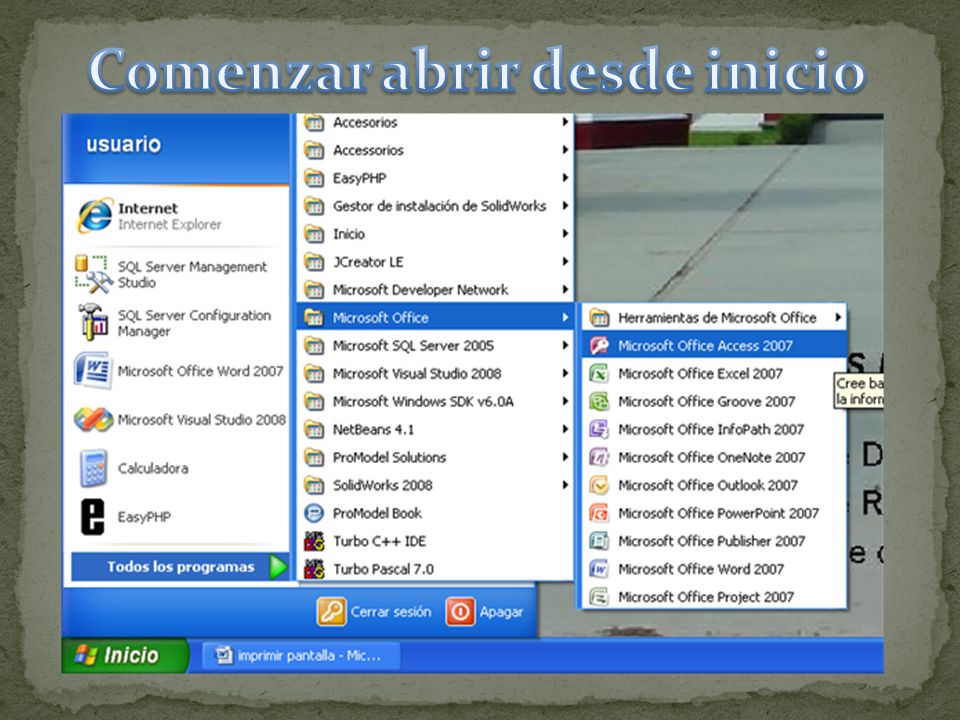Click the Apagar label
960x720 pixels.
coord(501,612)
